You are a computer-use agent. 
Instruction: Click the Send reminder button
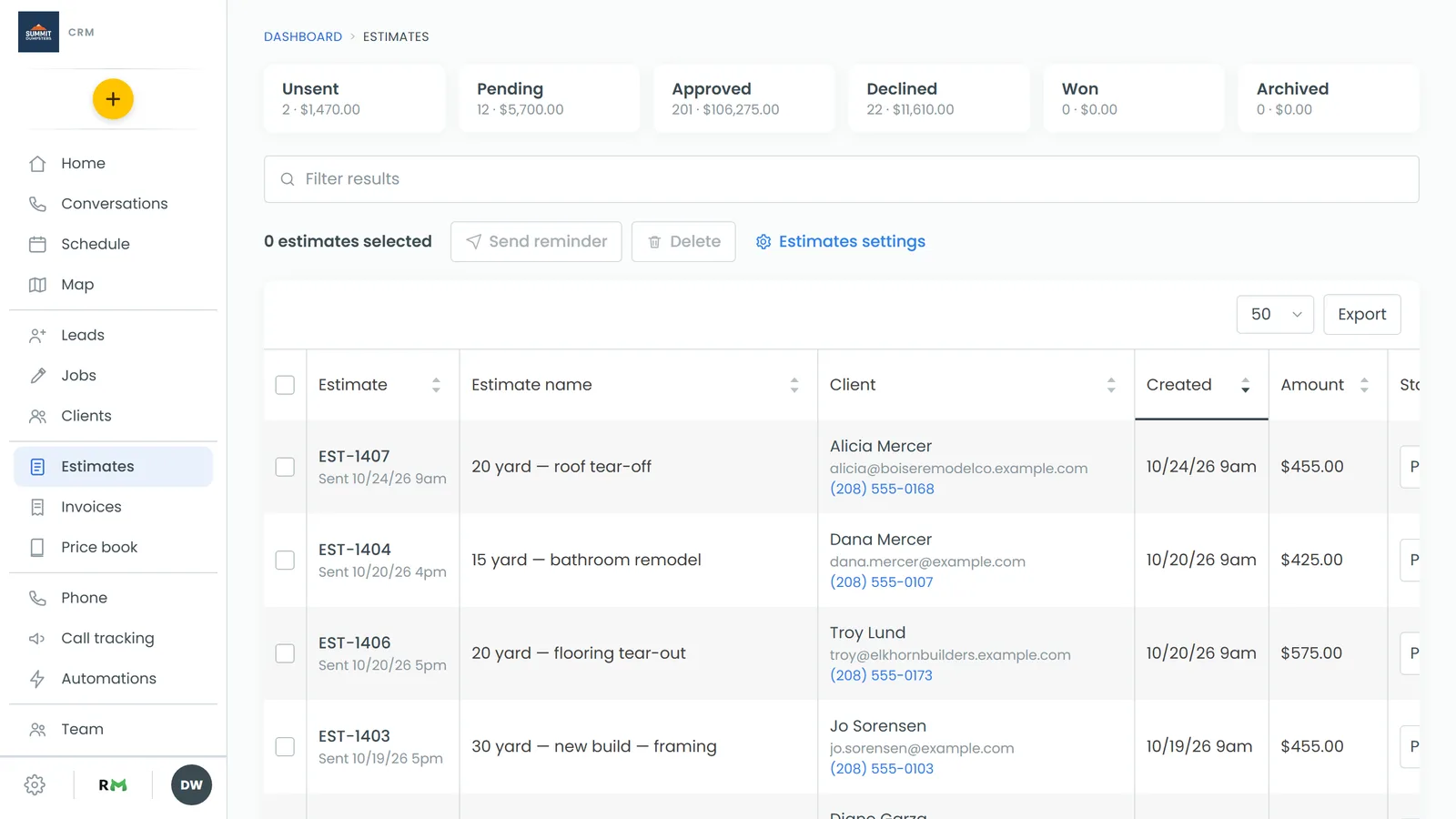tap(536, 241)
